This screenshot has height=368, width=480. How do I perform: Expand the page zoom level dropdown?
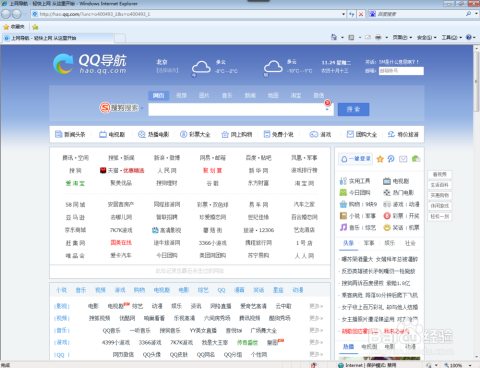[x=470, y=365]
